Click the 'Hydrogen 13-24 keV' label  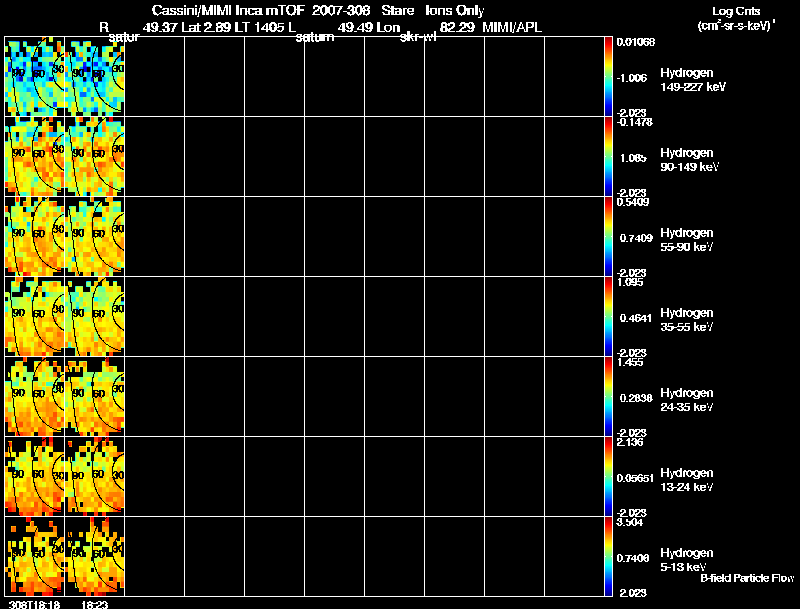pyautogui.click(x=687, y=480)
